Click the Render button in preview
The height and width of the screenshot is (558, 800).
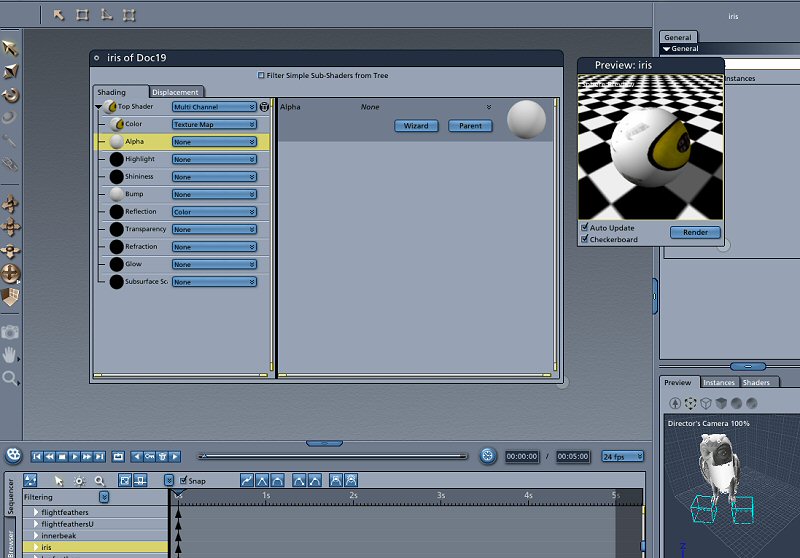[x=694, y=233]
